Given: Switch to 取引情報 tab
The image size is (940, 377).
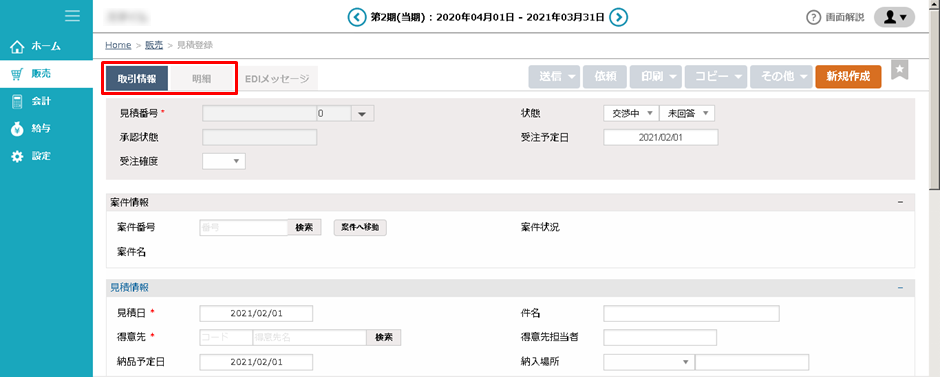Looking at the screenshot, I should click(137, 78).
